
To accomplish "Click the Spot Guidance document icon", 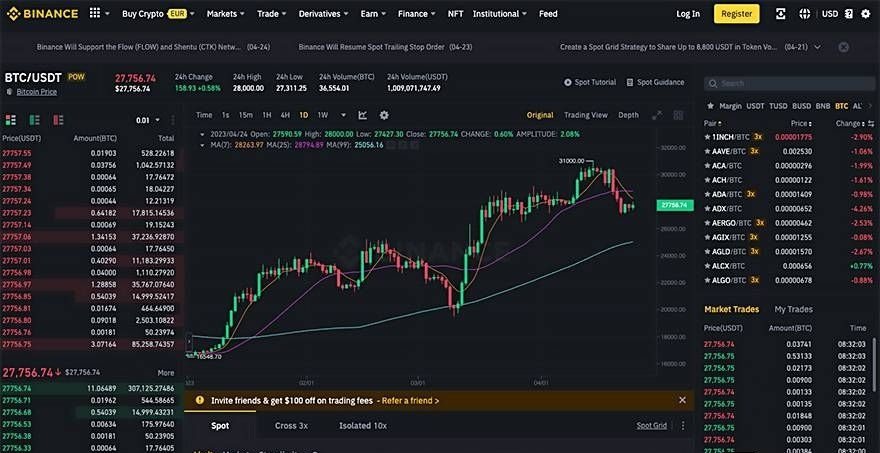I will pos(630,83).
